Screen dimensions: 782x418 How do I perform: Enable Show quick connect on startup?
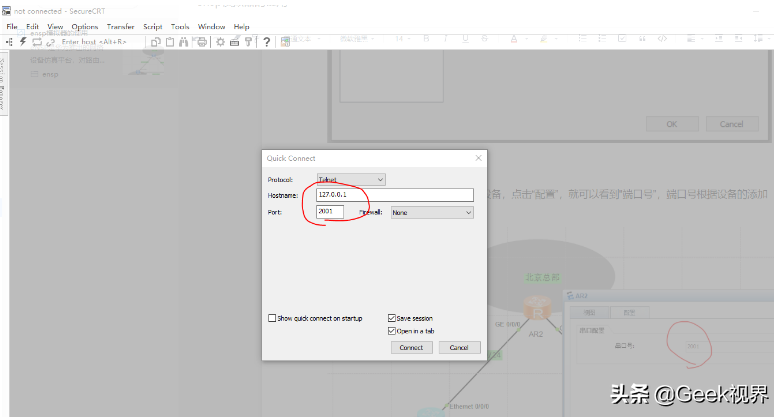[x=272, y=318]
